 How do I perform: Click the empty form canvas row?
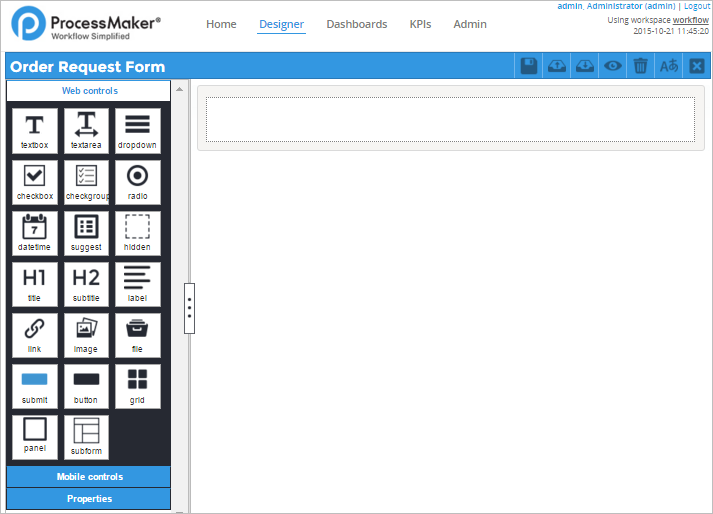pos(450,119)
